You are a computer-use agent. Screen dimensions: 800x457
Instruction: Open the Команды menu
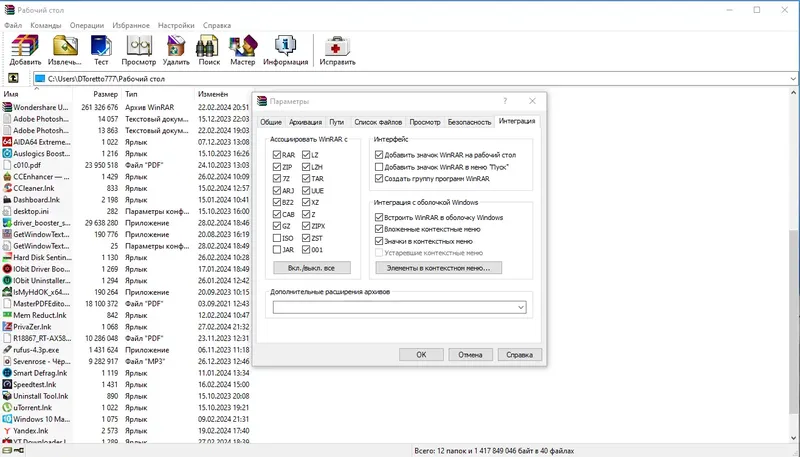tap(45, 25)
